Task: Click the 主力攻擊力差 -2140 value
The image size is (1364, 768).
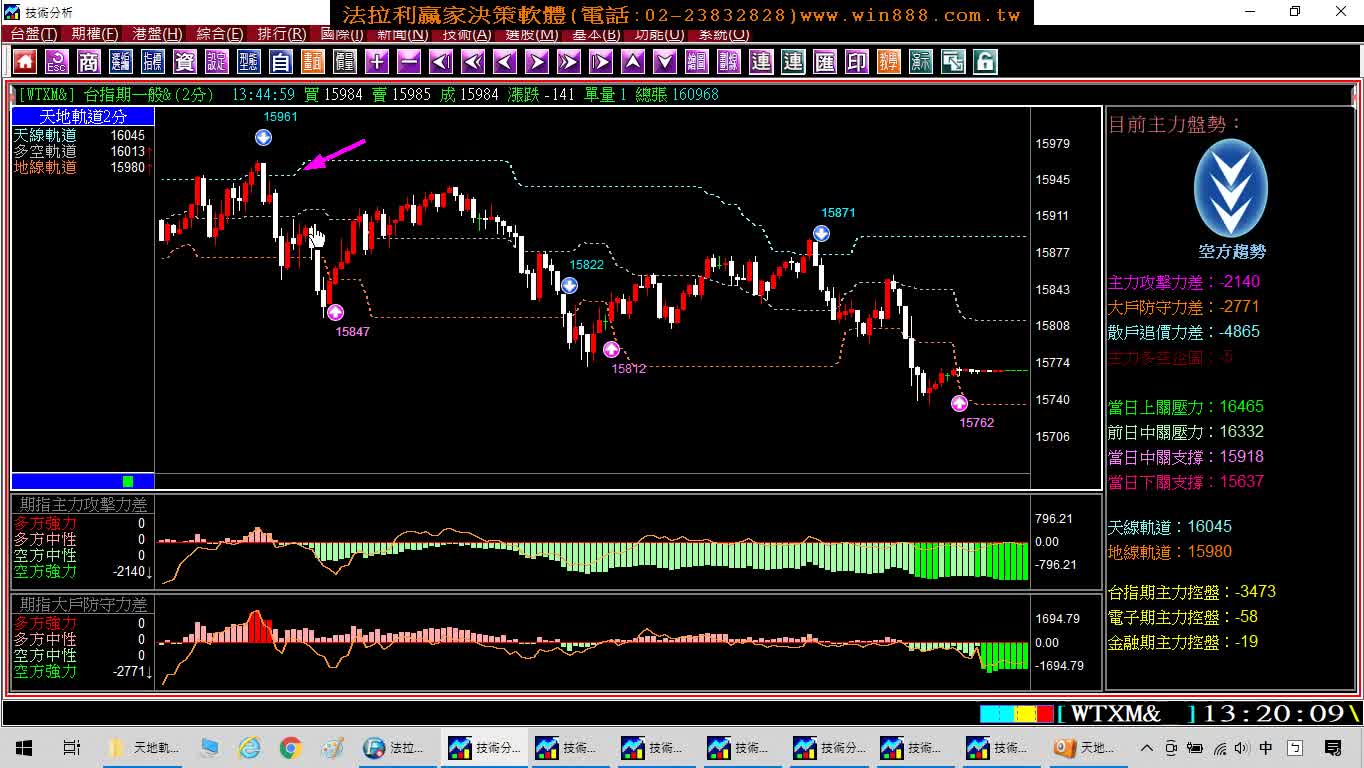Action: (1184, 282)
